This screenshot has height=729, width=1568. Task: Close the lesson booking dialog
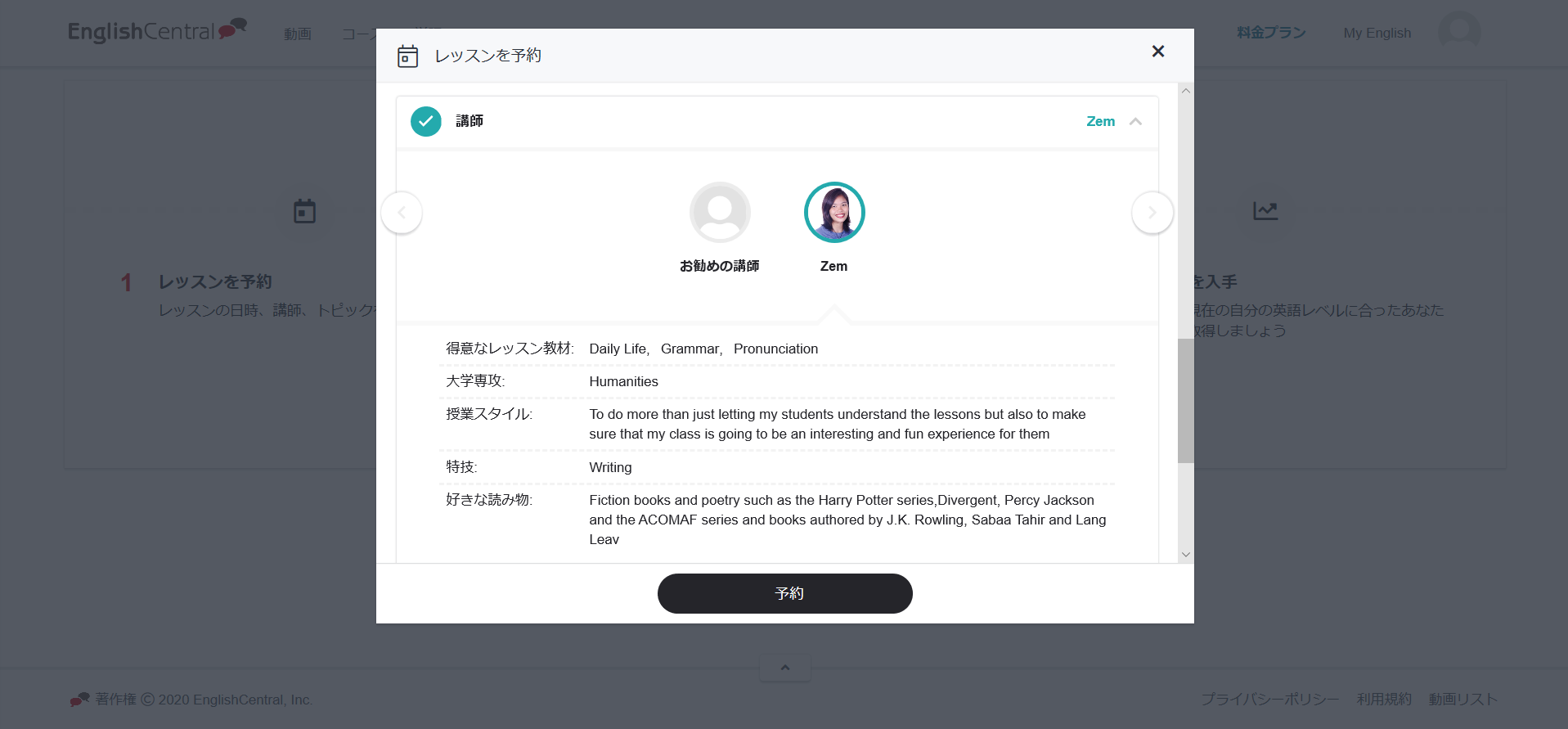pos(1157,52)
